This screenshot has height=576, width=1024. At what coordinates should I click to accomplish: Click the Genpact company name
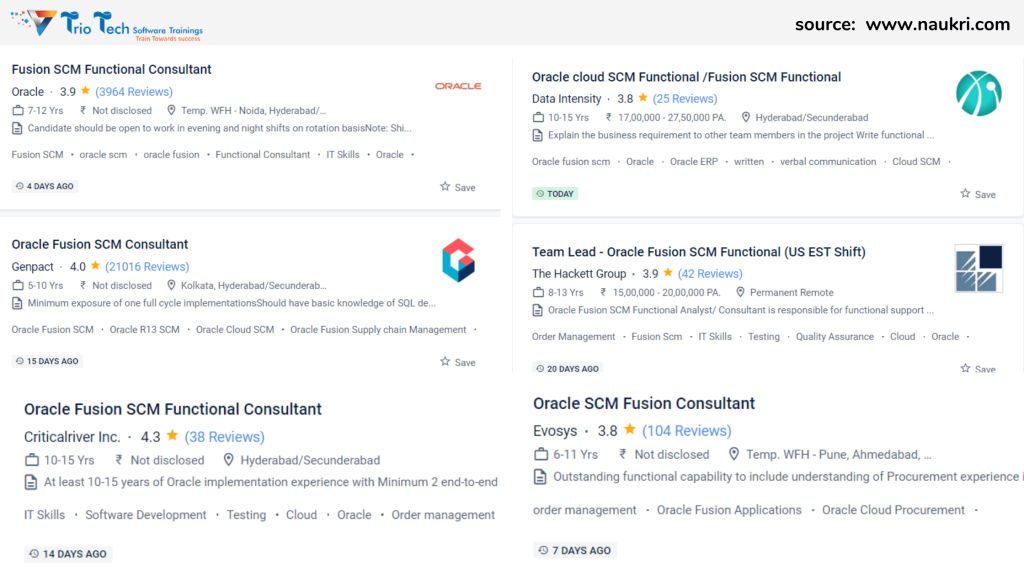click(x=33, y=267)
